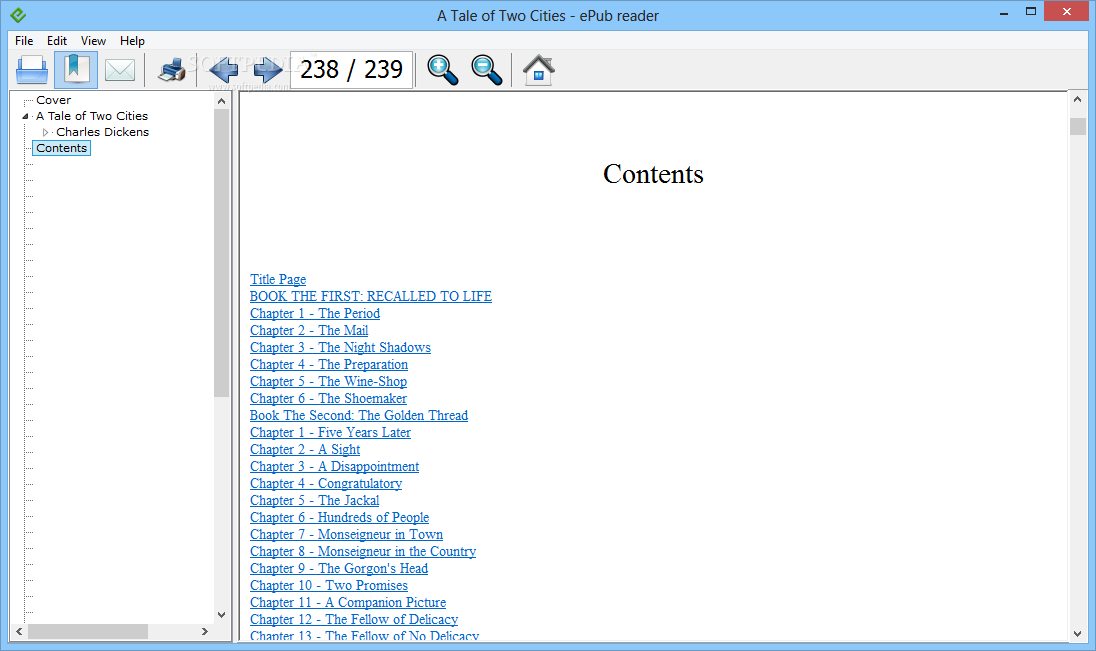This screenshot has height=651, width=1096.
Task: Click the tree panel vertical scrollbar thumb
Action: coord(222,253)
